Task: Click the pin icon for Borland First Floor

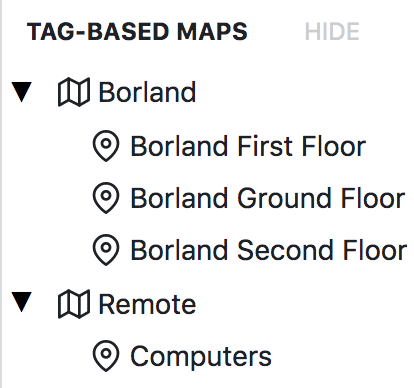Action: [x=106, y=146]
